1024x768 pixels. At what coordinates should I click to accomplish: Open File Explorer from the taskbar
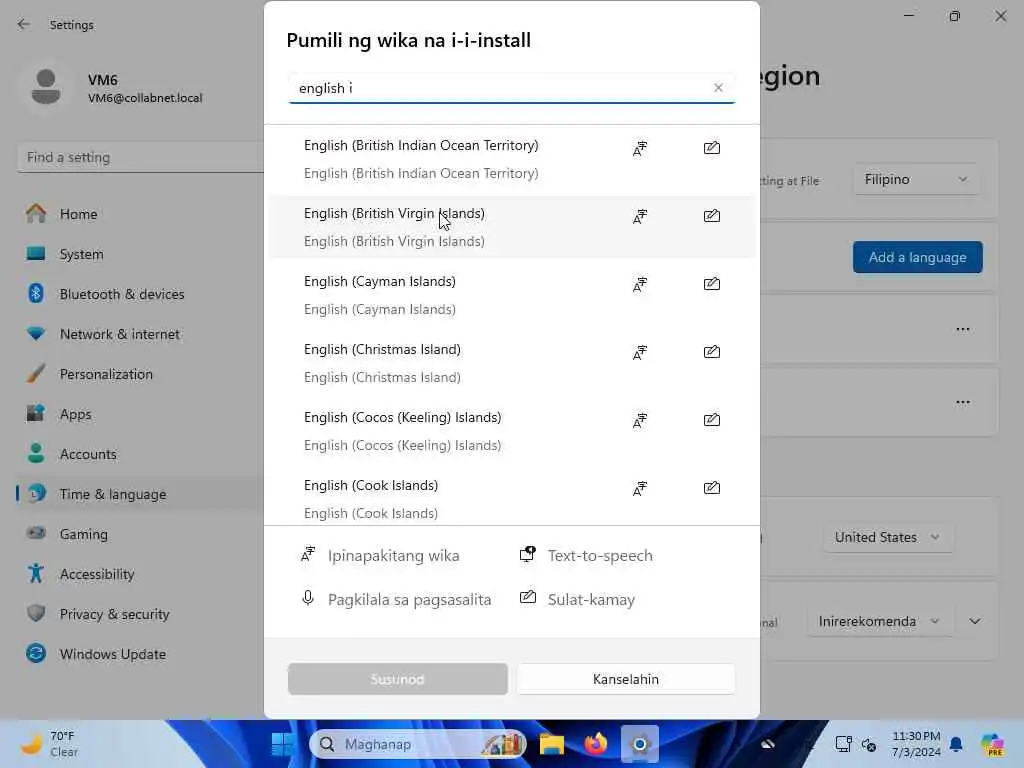(x=551, y=744)
